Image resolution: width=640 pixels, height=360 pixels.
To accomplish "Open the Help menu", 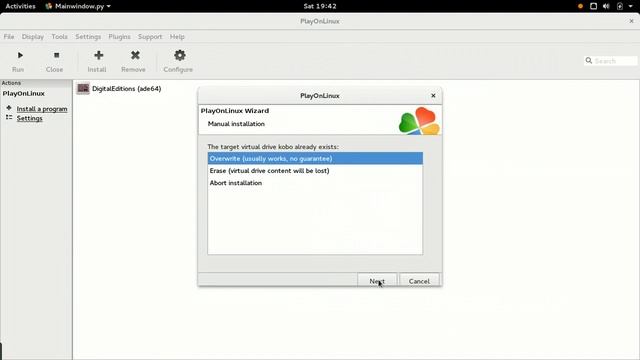I will tap(177, 36).
